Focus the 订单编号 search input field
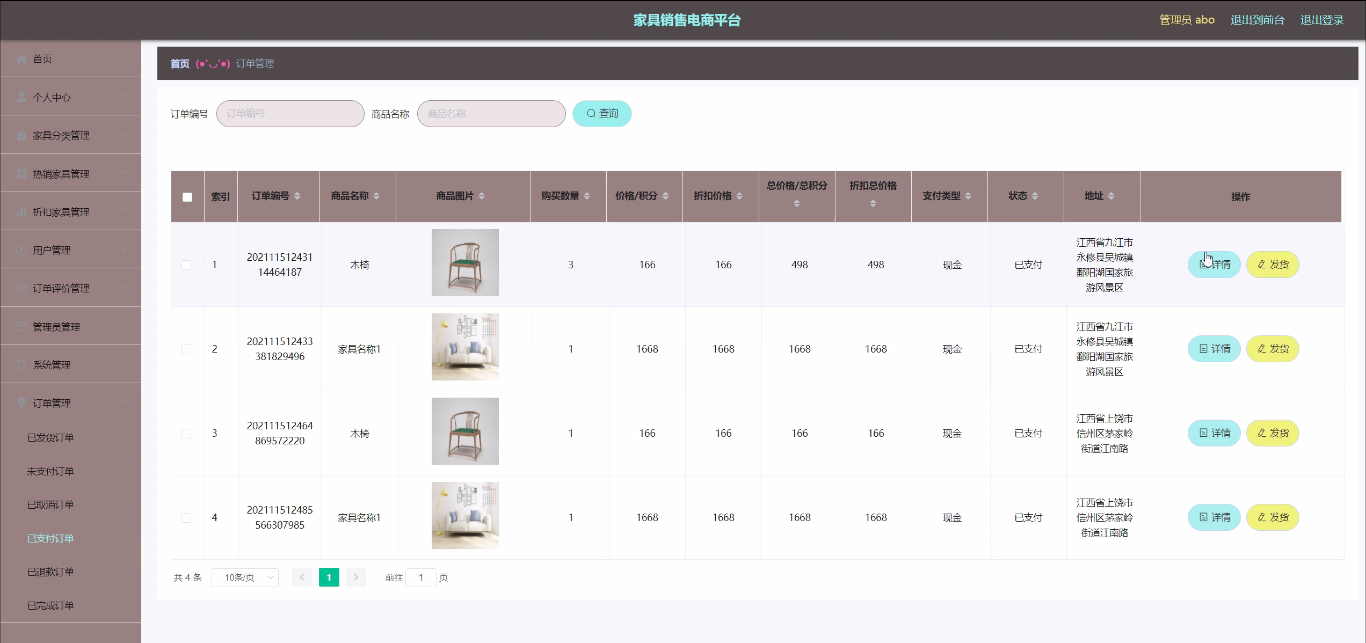1366x643 pixels. [290, 114]
